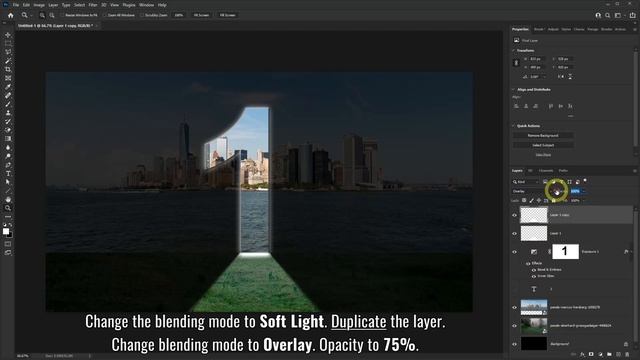The height and width of the screenshot is (360, 640).
Task: Click the Remove Background button
Action: 543,136
